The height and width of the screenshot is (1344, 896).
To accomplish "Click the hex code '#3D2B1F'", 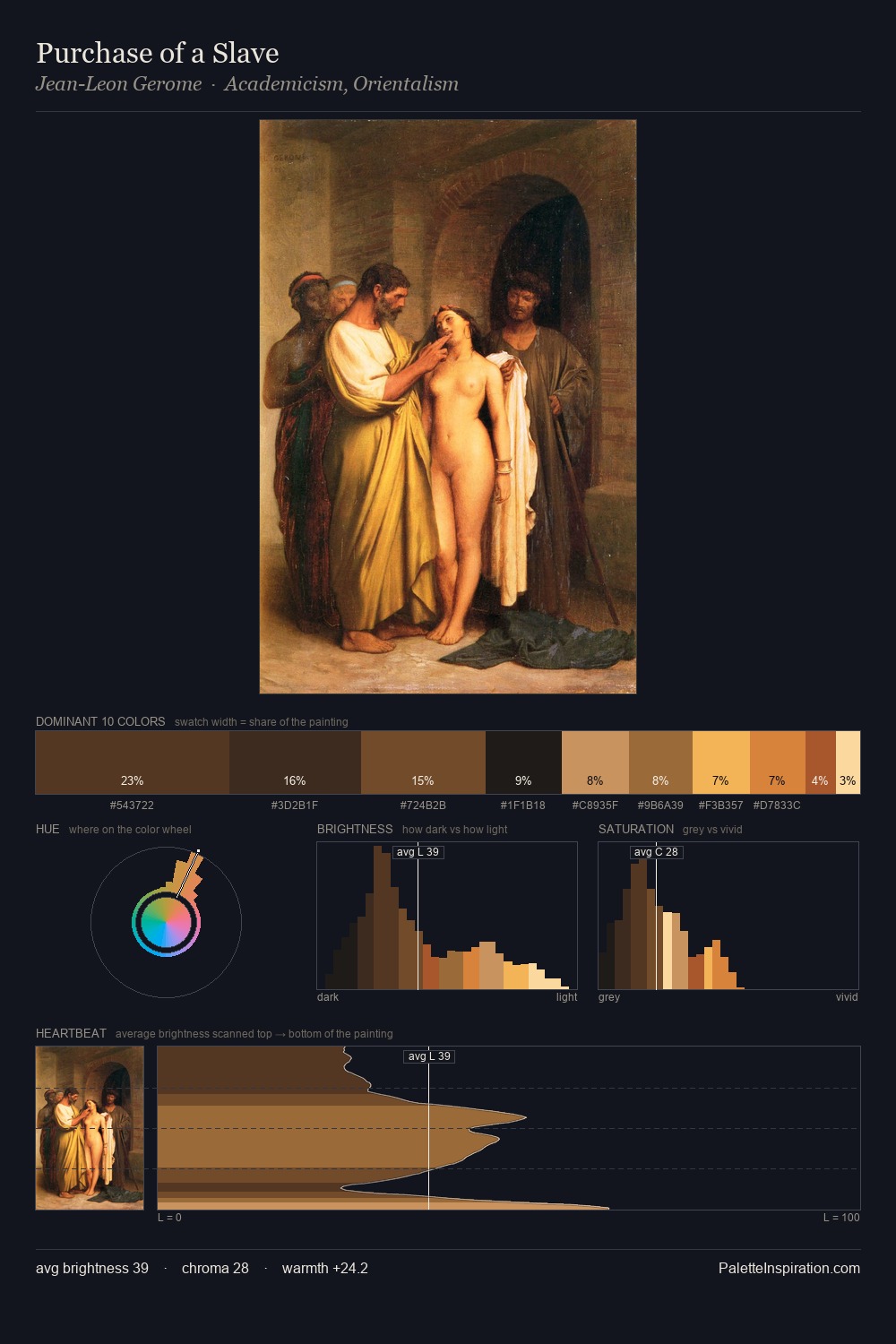I will click(295, 806).
